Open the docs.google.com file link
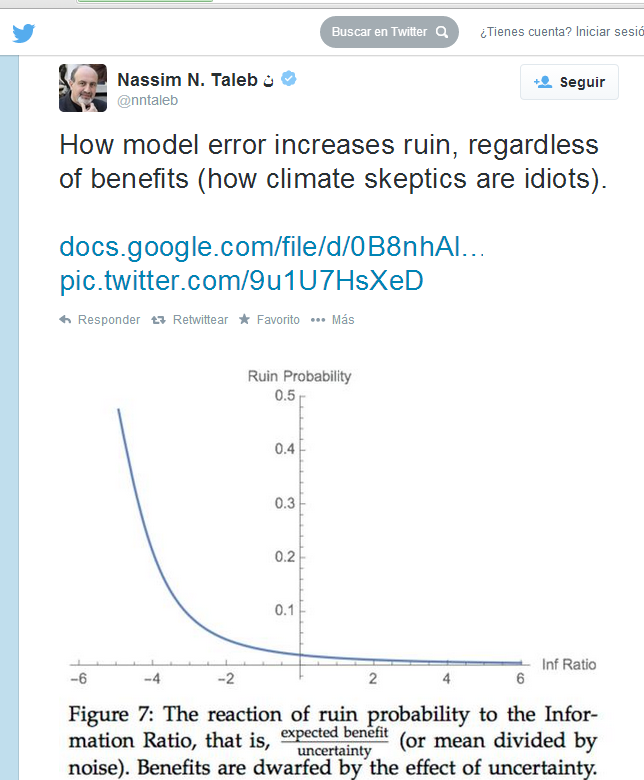Image resolution: width=644 pixels, height=780 pixels. tap(272, 246)
